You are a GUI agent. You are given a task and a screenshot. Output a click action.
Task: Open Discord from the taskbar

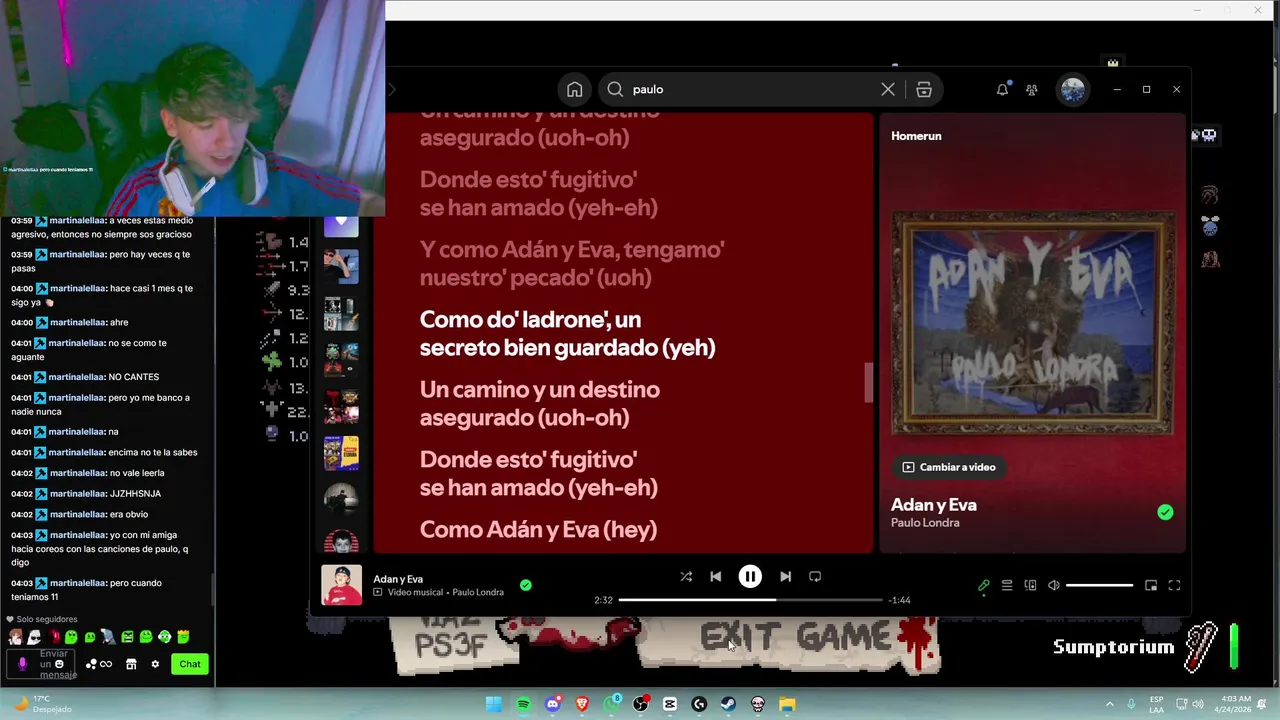(552, 704)
